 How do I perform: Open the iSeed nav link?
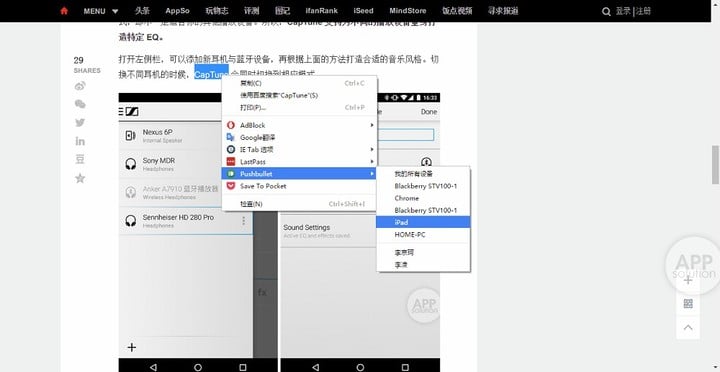point(363,11)
